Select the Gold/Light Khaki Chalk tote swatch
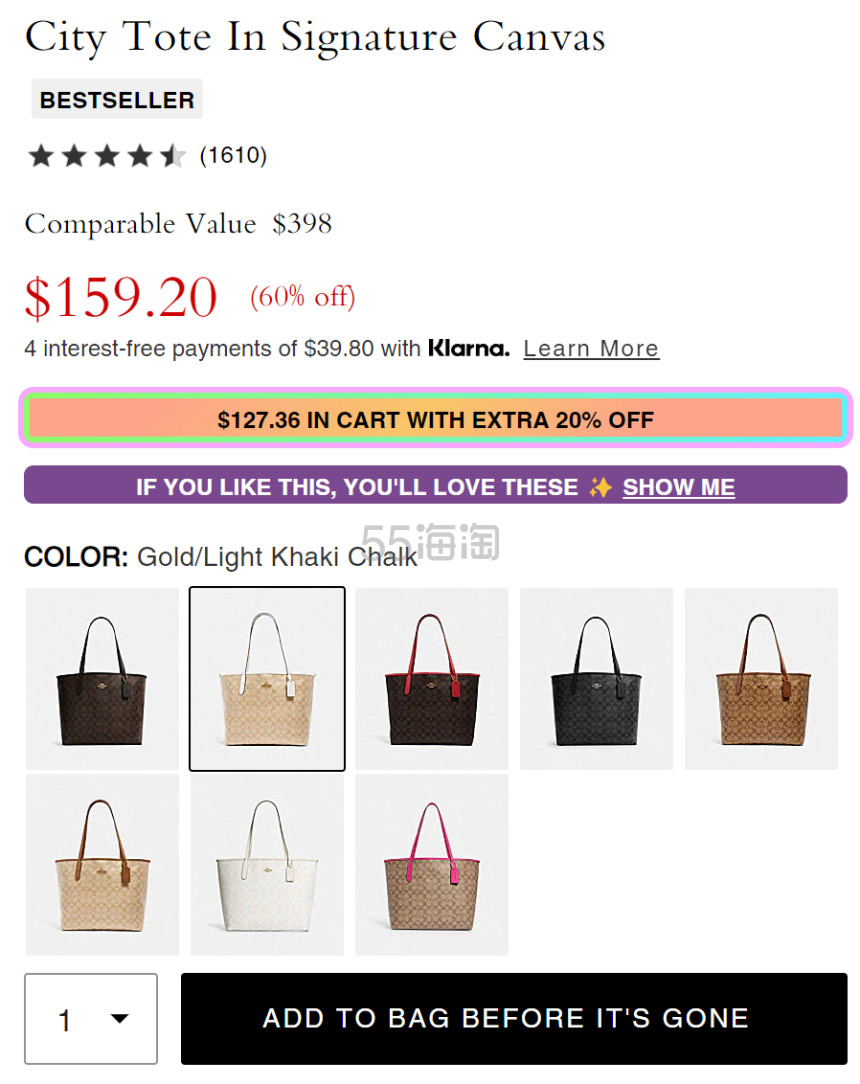The height and width of the screenshot is (1084, 860). [x=267, y=679]
